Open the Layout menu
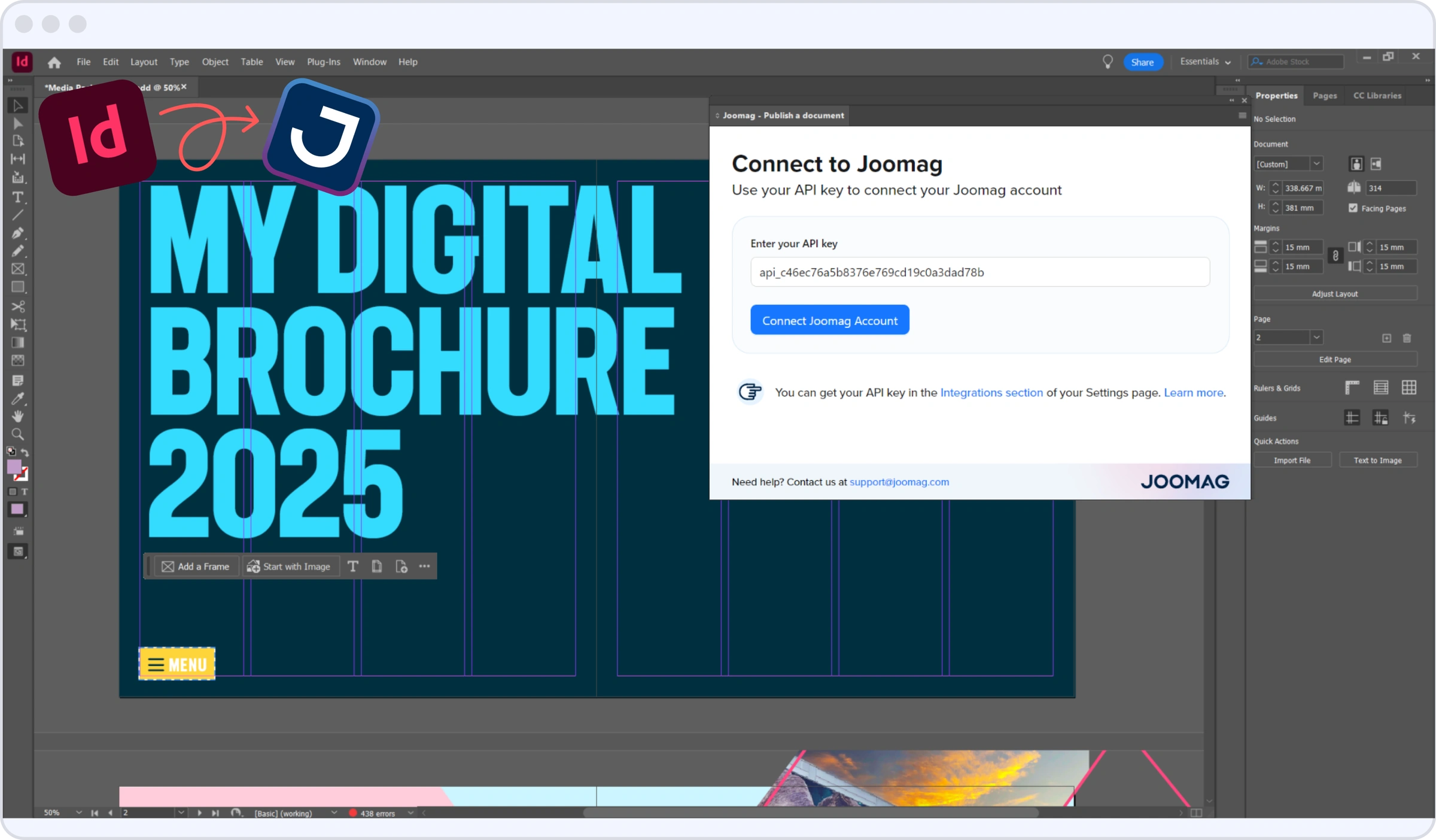The image size is (1436, 840). [x=144, y=62]
